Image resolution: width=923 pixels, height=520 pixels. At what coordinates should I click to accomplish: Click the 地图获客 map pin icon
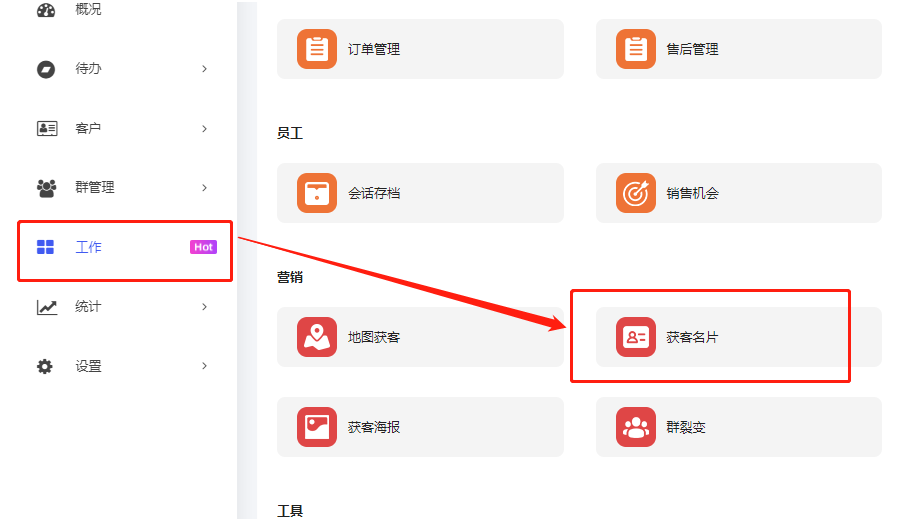(x=317, y=337)
